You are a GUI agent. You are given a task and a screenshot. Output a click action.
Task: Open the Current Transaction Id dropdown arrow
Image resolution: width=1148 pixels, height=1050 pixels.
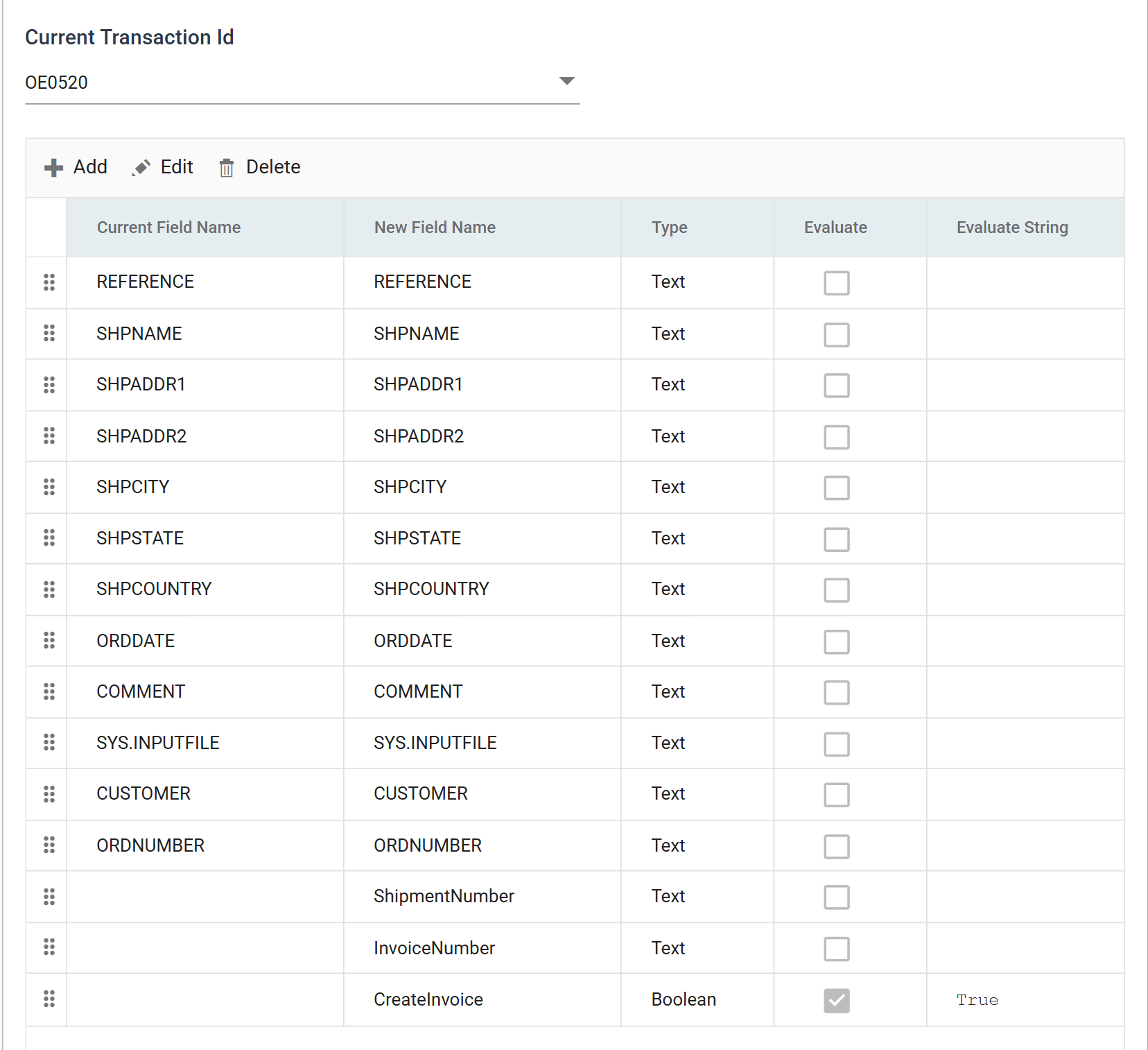click(567, 81)
